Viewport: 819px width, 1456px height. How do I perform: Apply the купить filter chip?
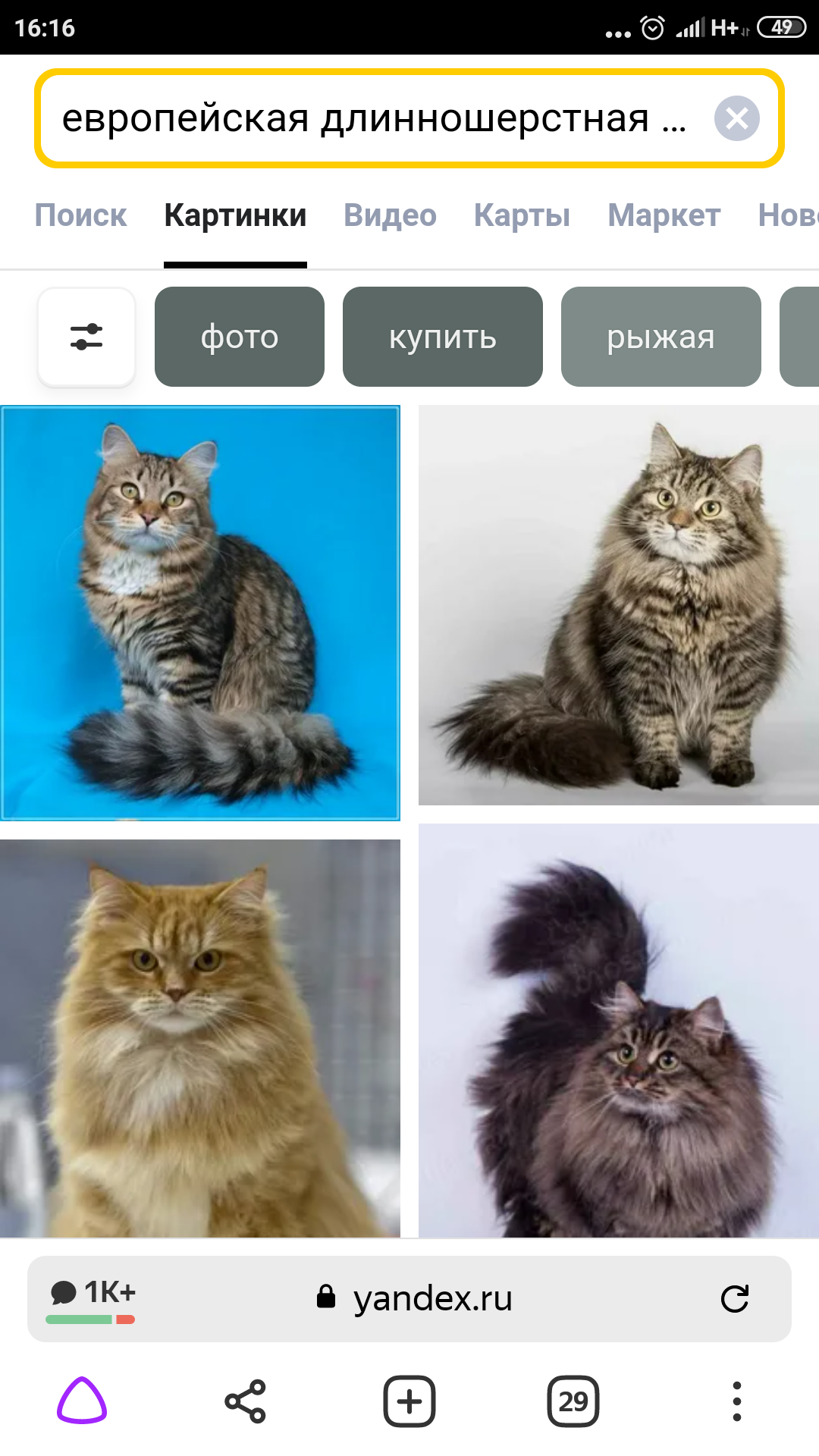(x=443, y=337)
